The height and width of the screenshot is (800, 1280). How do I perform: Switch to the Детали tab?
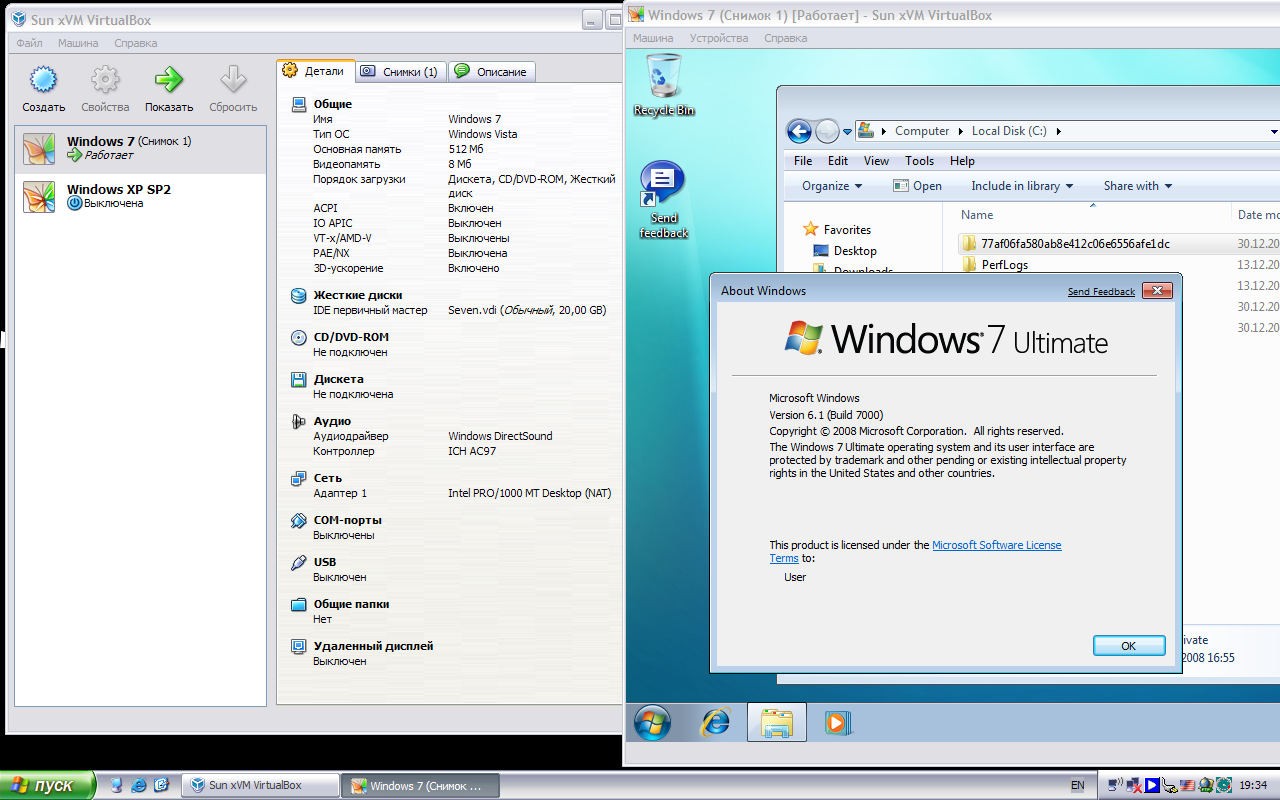point(314,71)
